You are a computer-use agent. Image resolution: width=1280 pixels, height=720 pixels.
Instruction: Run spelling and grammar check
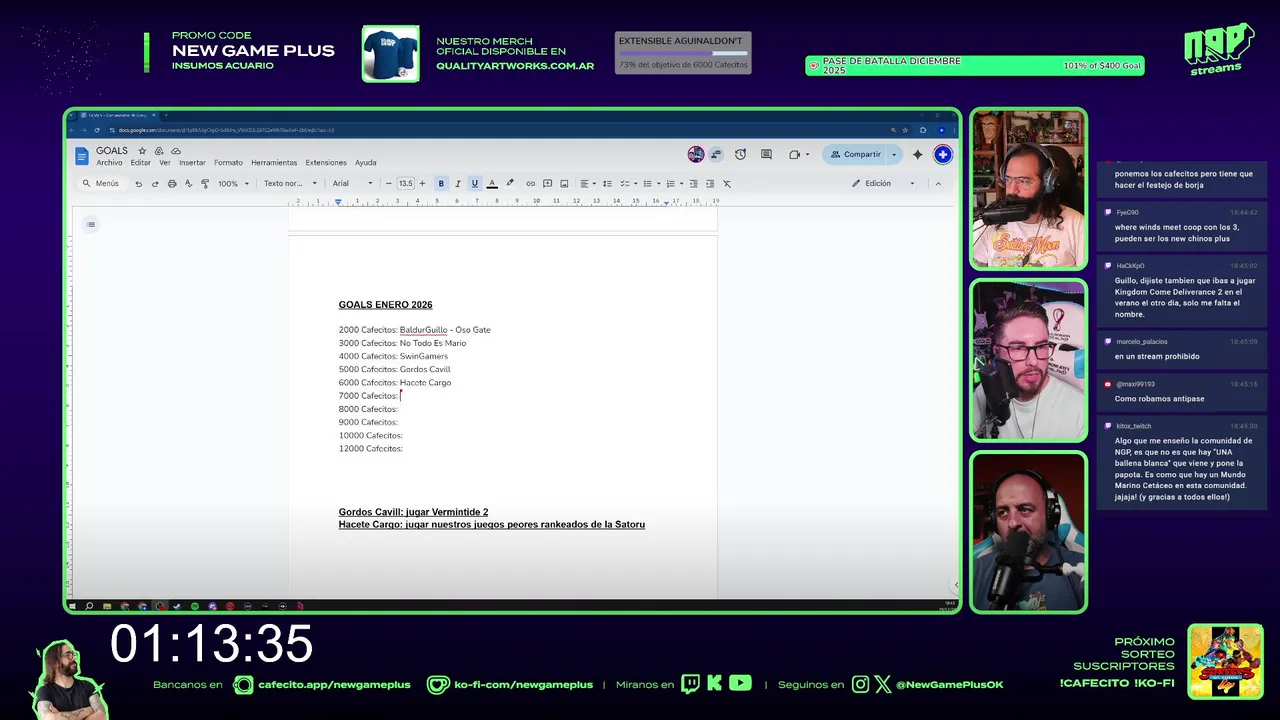click(188, 184)
